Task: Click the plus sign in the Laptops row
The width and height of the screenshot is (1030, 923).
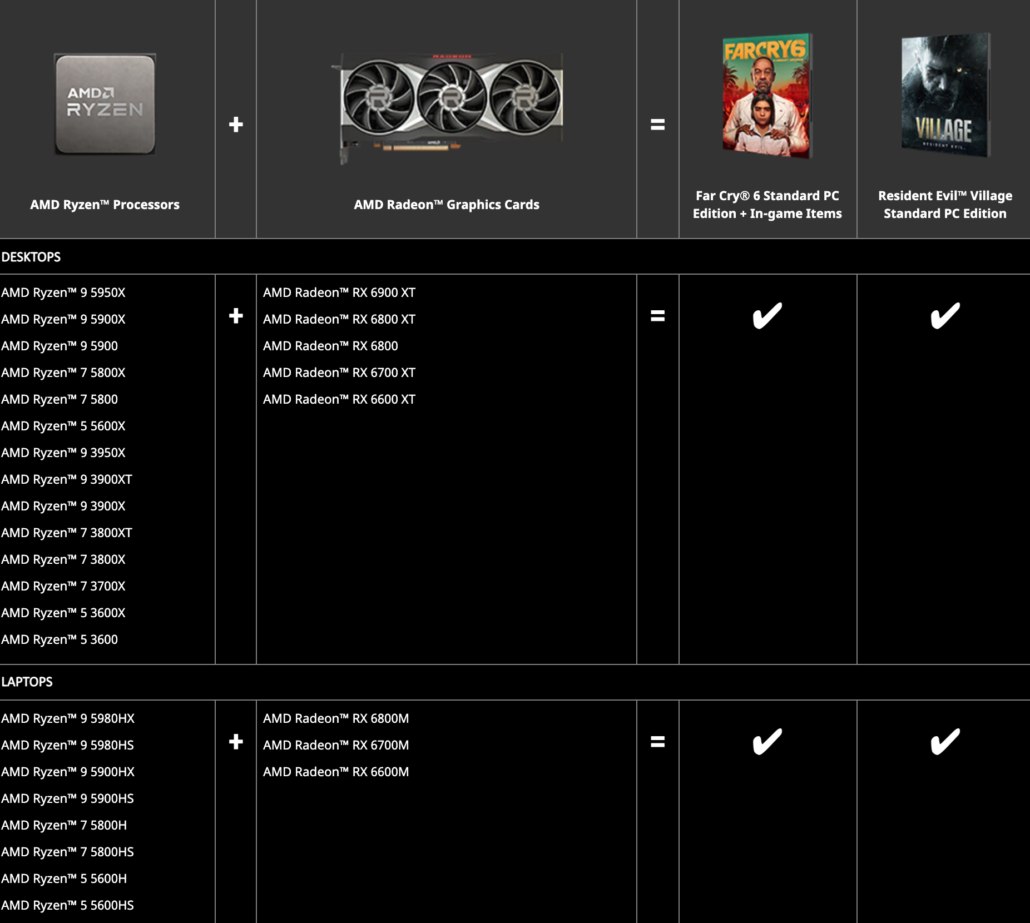Action: [236, 742]
